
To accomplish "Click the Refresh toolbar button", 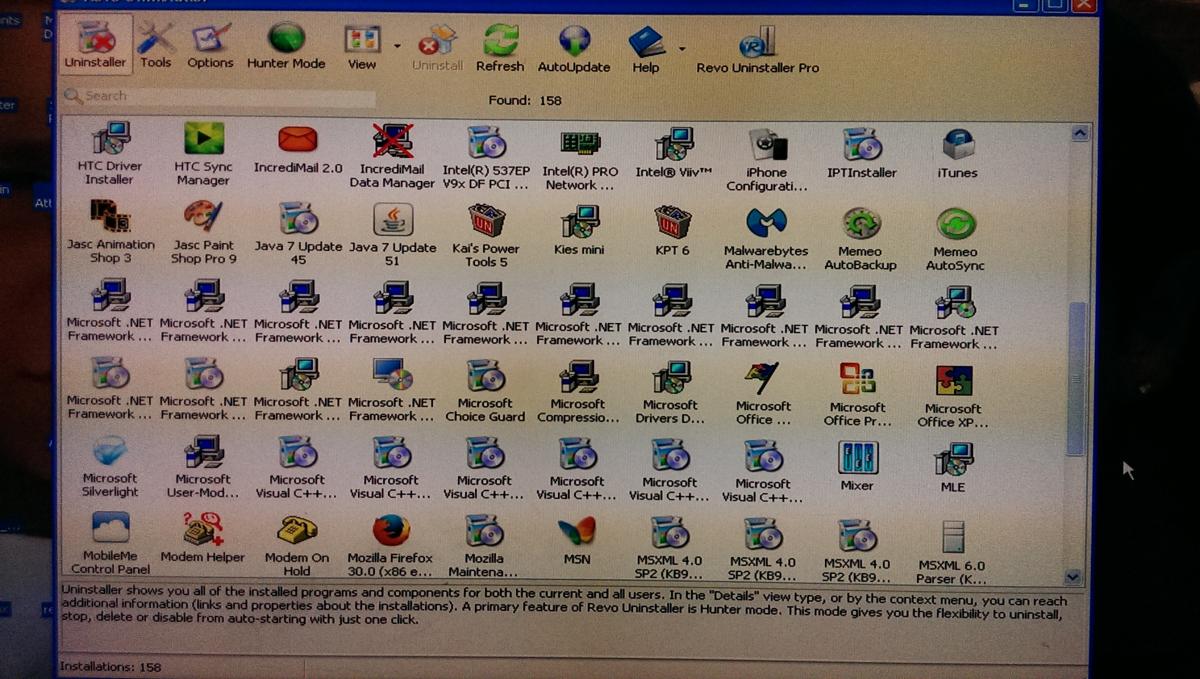I will pos(500,48).
